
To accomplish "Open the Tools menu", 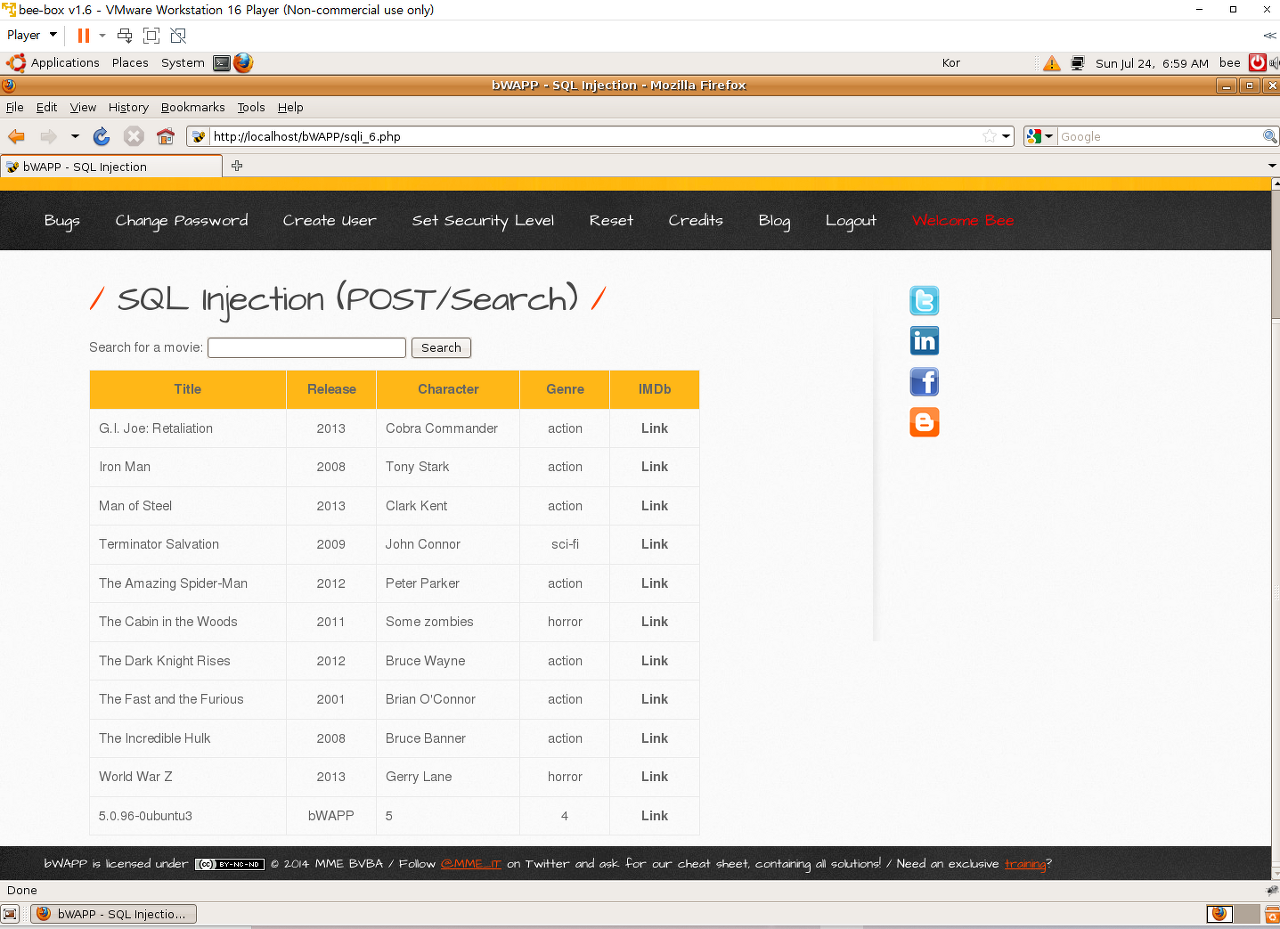I will tap(251, 107).
